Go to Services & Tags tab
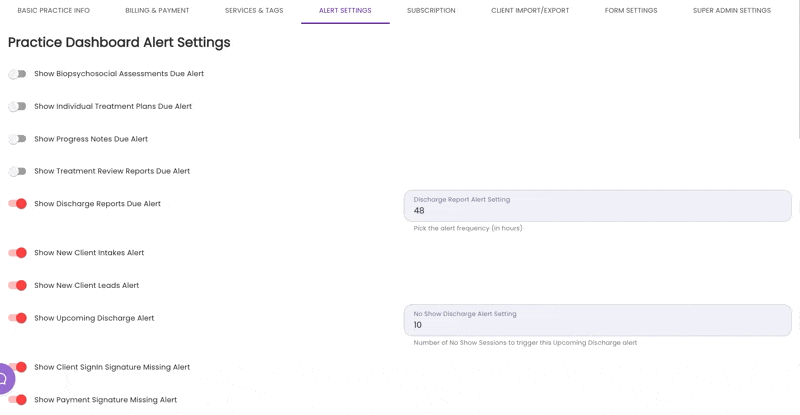The image size is (800, 415). click(254, 11)
